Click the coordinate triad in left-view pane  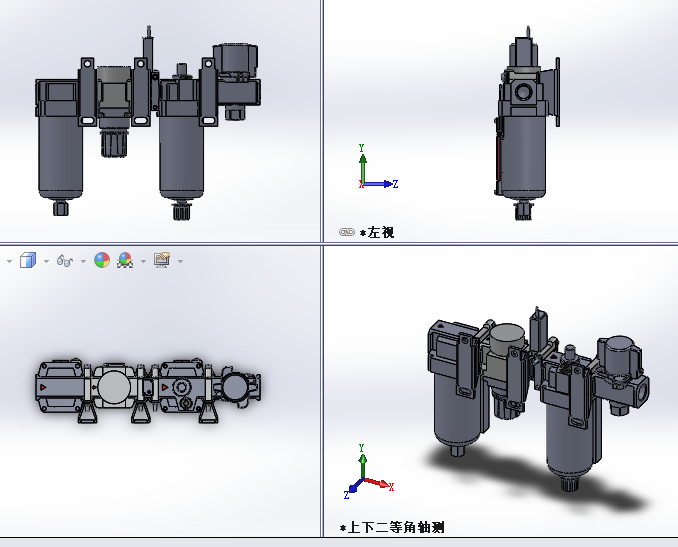[377, 168]
